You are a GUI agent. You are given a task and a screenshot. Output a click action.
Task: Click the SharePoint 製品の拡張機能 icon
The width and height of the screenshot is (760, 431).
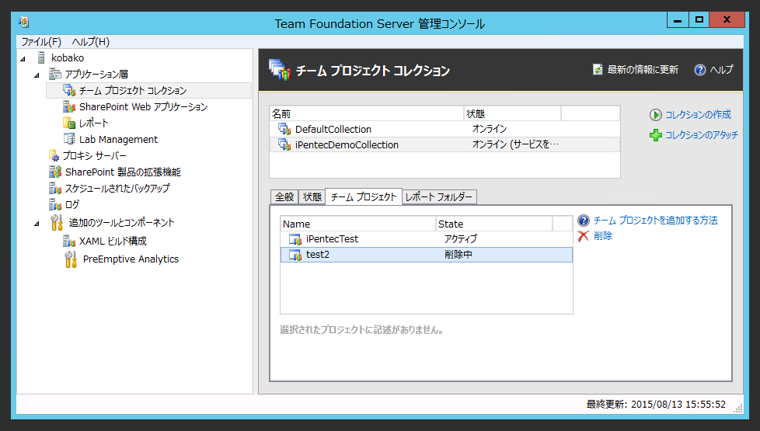[55, 172]
